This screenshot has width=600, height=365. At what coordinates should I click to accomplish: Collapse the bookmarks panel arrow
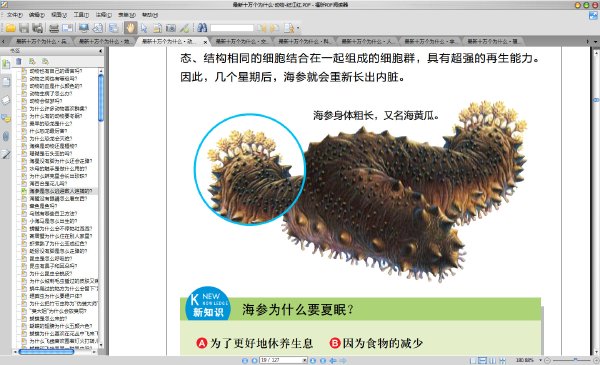(x=101, y=51)
